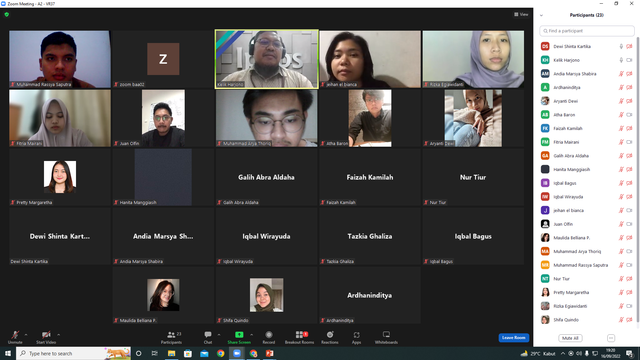Select Fitria Mairani's video tile
This screenshot has width=640, height=360.
pyautogui.click(x=60, y=118)
